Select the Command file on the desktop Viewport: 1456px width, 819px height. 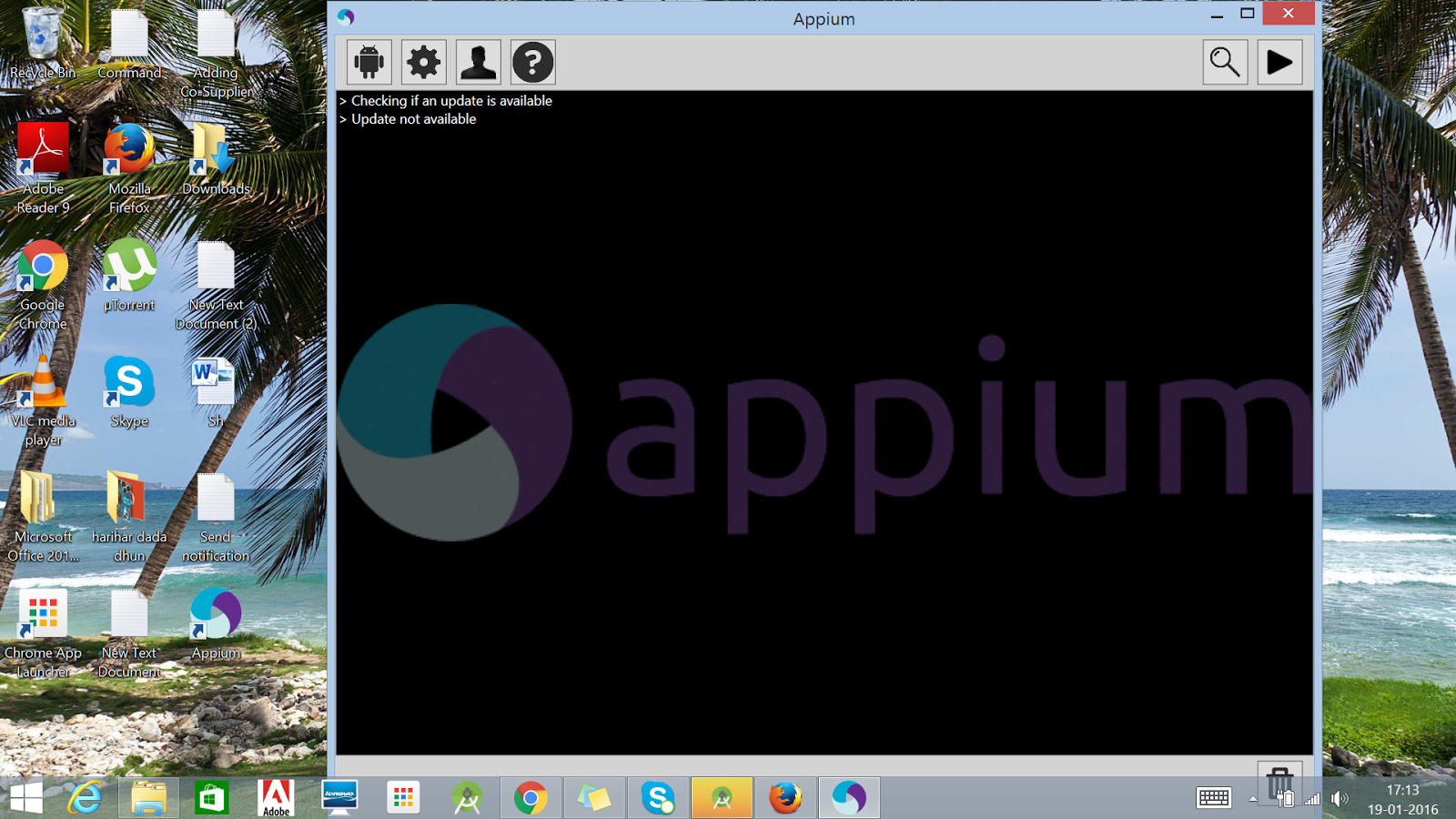pyautogui.click(x=129, y=43)
